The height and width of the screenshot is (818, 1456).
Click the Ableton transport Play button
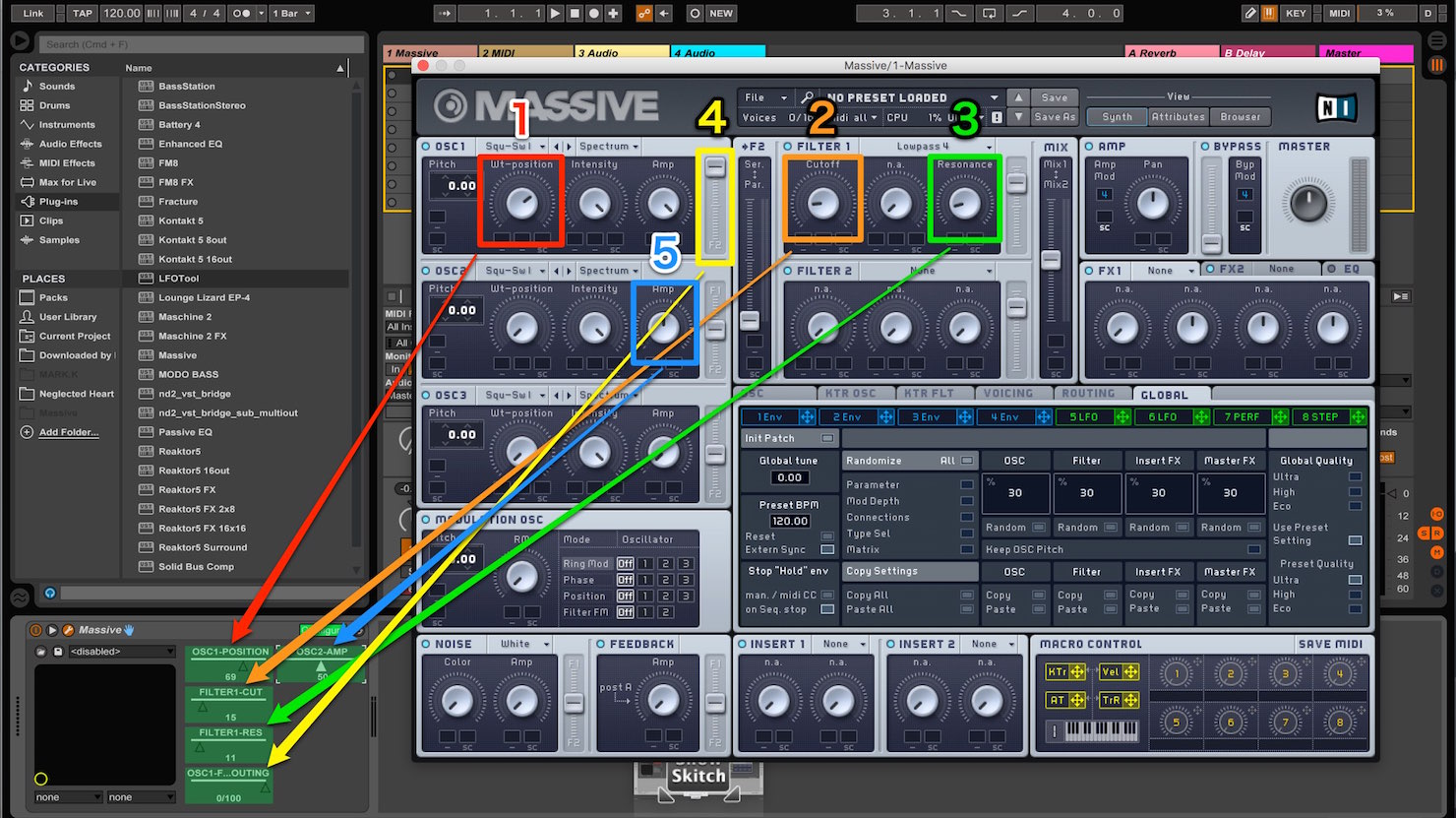[555, 13]
